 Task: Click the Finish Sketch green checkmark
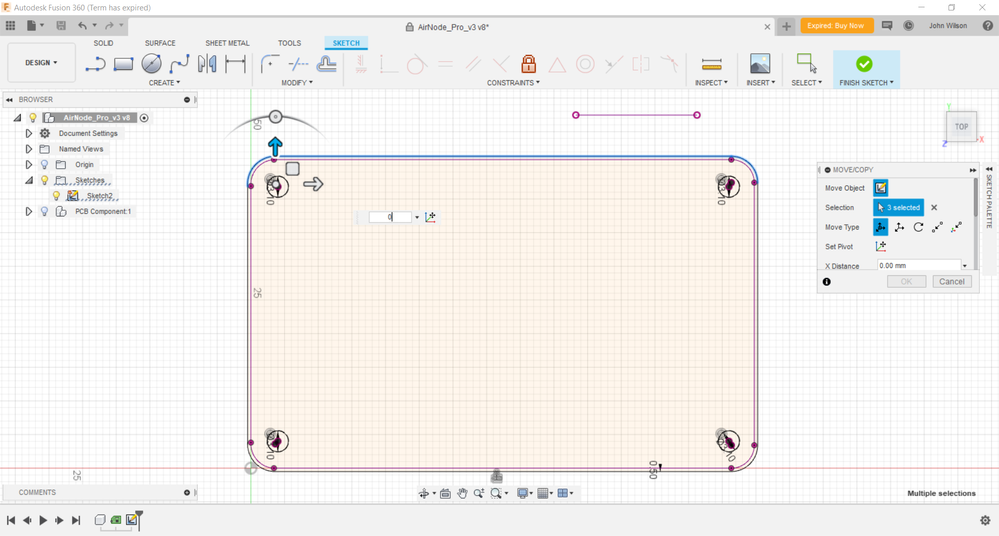[864, 64]
